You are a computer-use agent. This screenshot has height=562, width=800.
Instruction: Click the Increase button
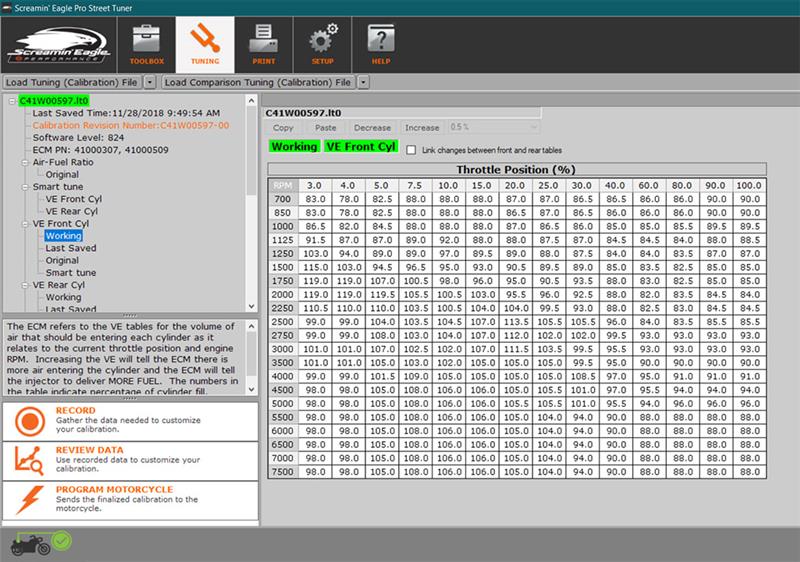421,128
